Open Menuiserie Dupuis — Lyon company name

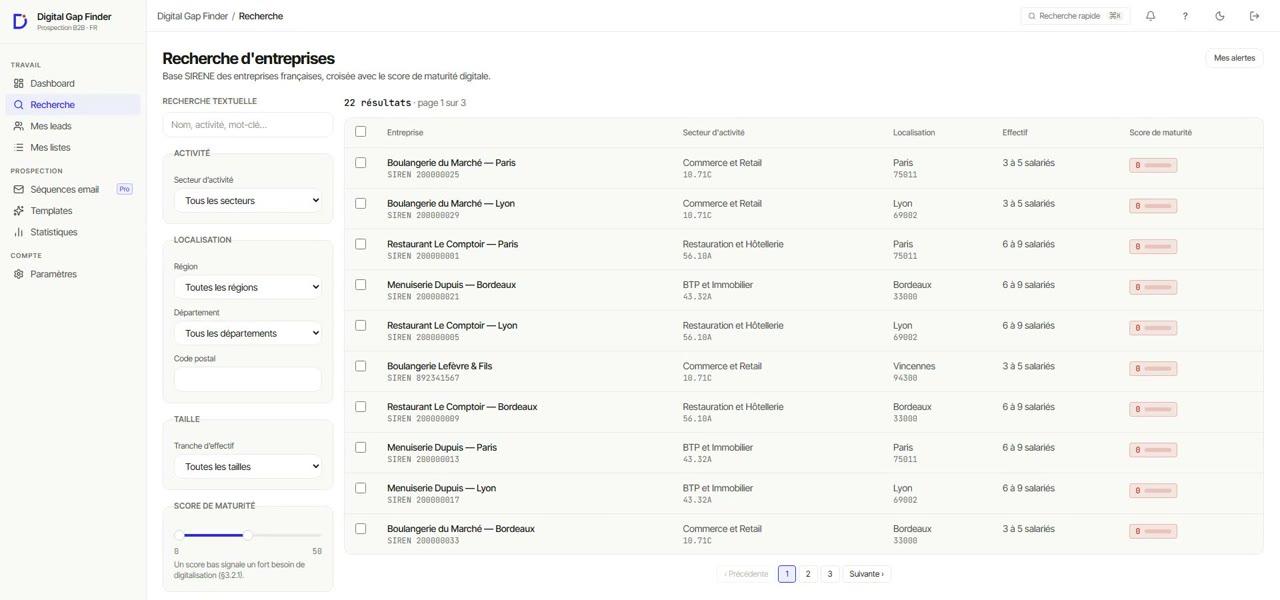click(441, 488)
